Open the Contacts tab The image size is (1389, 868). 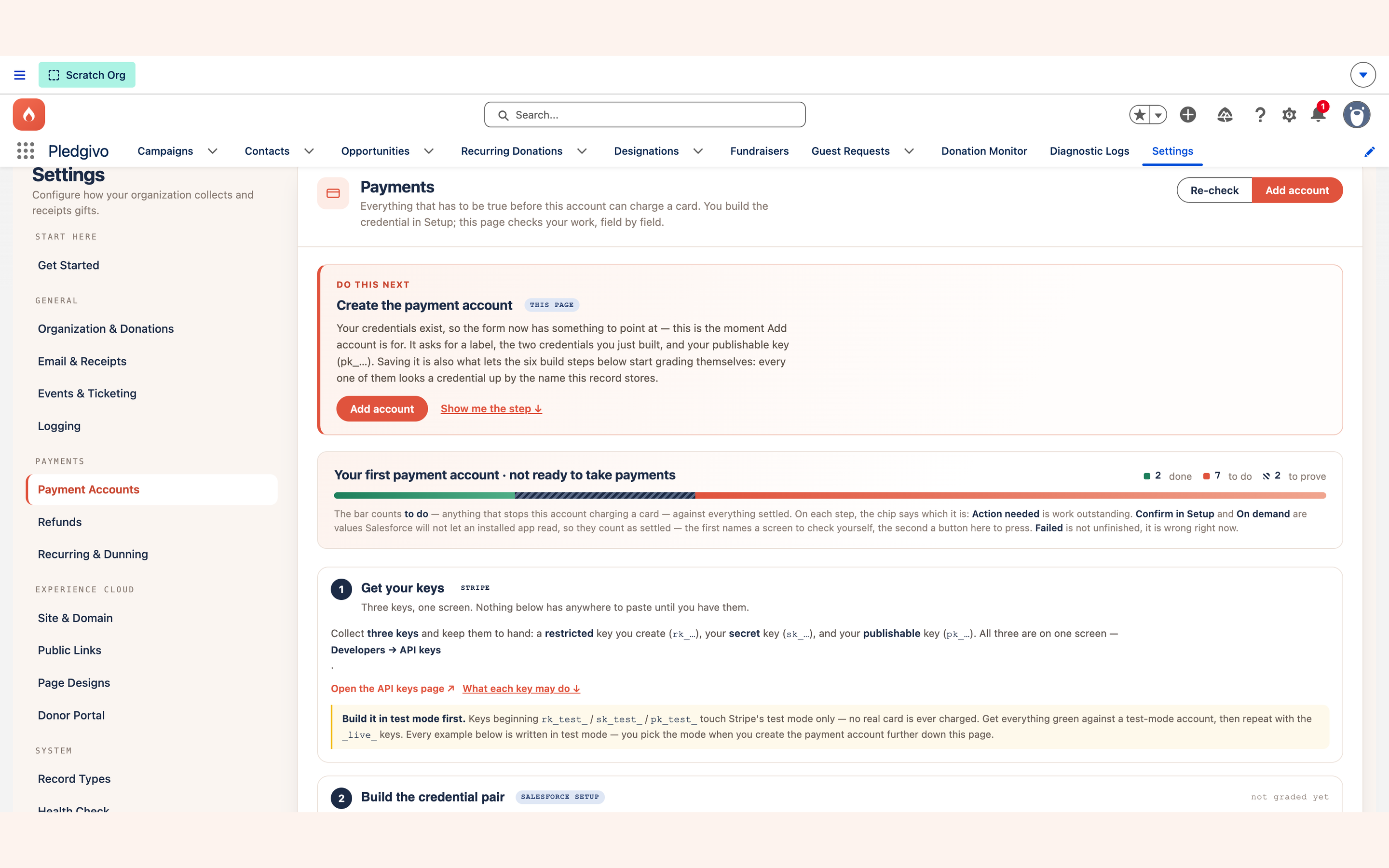tap(267, 151)
